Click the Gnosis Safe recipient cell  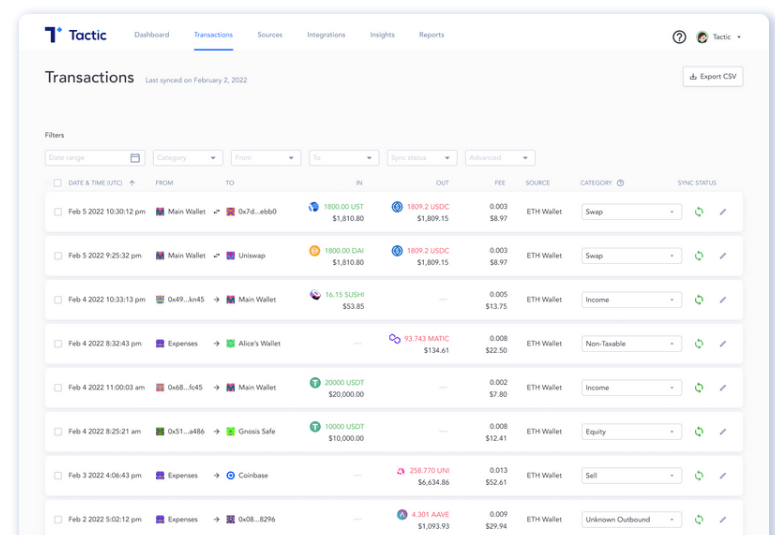[x=251, y=432]
